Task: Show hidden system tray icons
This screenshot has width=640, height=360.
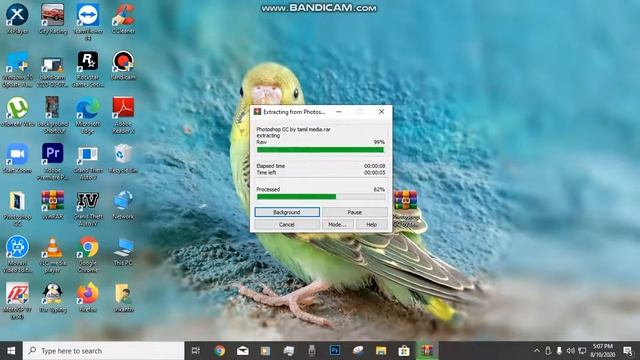Action: 537,351
